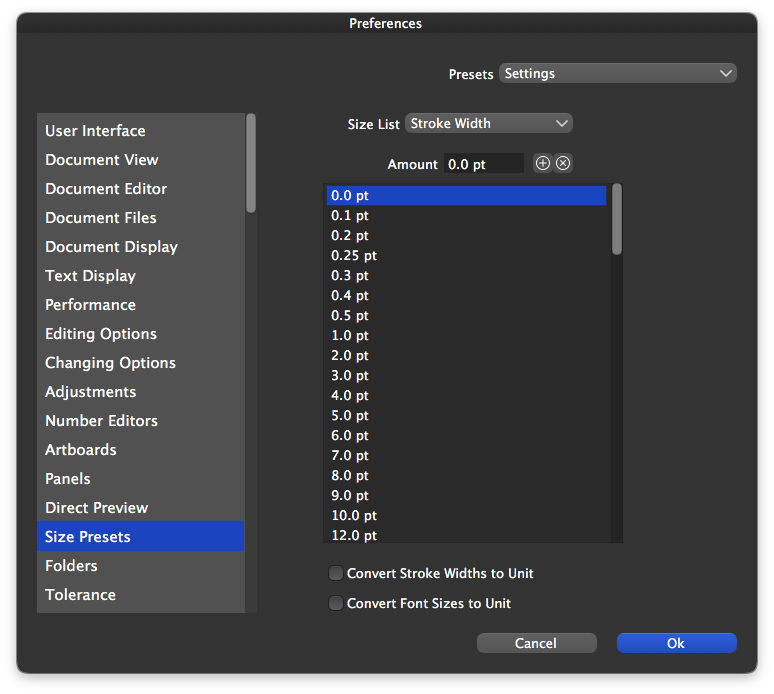Image resolution: width=774 pixels, height=694 pixels.
Task: Click the Cancel button
Action: point(536,643)
